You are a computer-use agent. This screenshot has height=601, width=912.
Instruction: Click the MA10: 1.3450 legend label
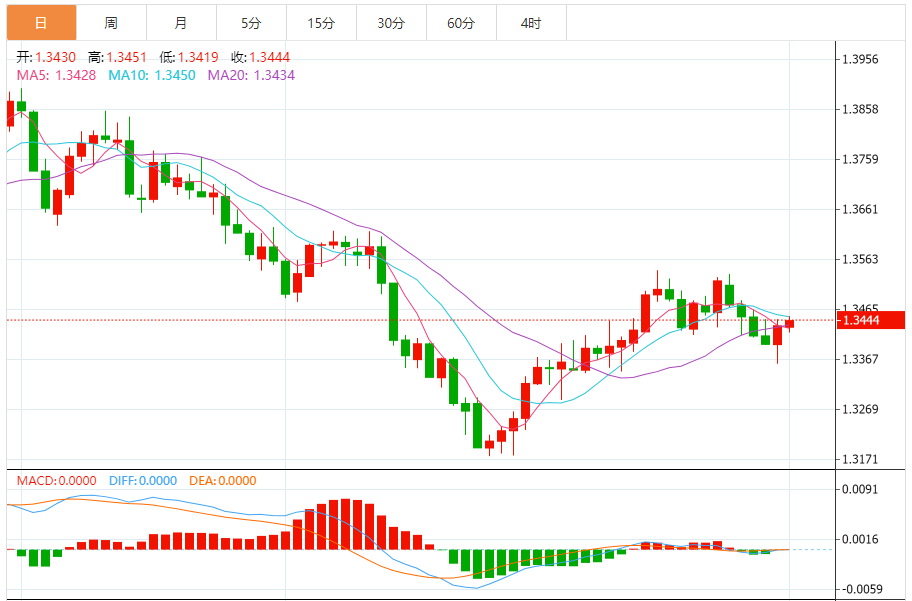click(152, 75)
